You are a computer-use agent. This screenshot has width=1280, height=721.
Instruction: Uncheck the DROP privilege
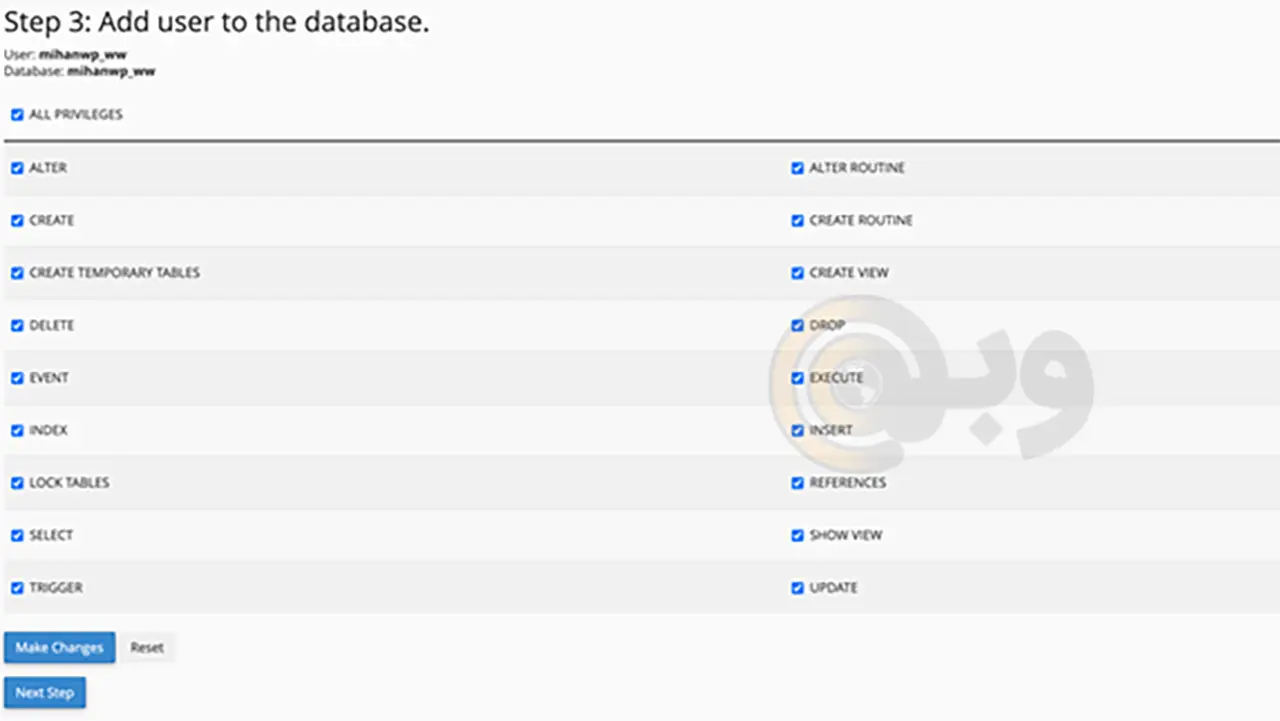797,326
